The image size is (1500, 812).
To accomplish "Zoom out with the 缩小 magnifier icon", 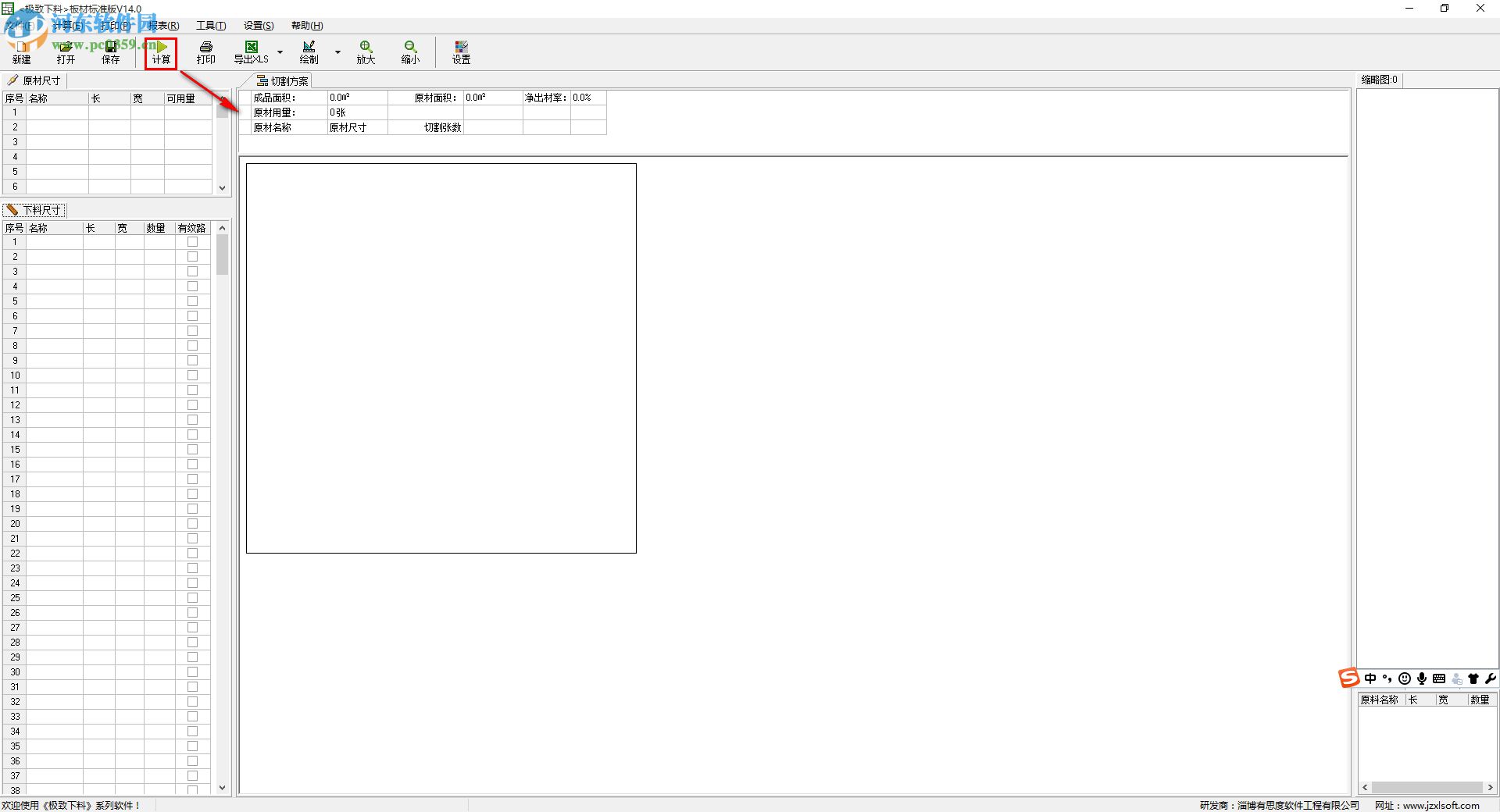I will (410, 52).
